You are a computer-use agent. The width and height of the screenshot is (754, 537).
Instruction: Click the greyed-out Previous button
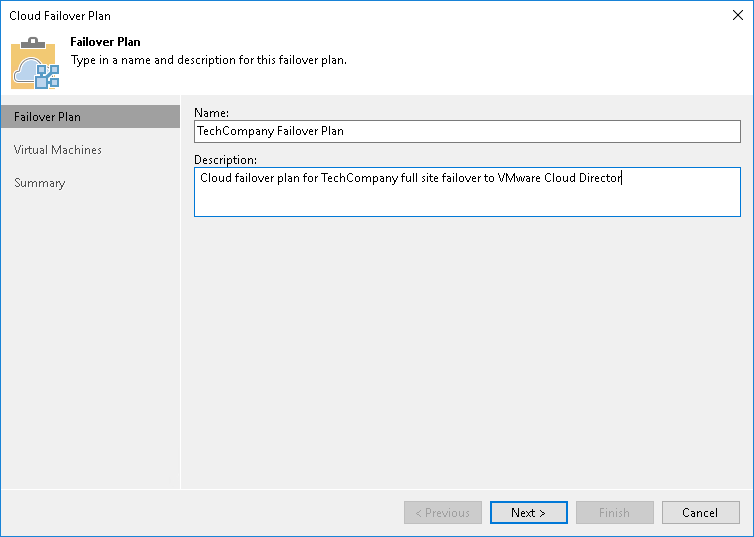[442, 513]
